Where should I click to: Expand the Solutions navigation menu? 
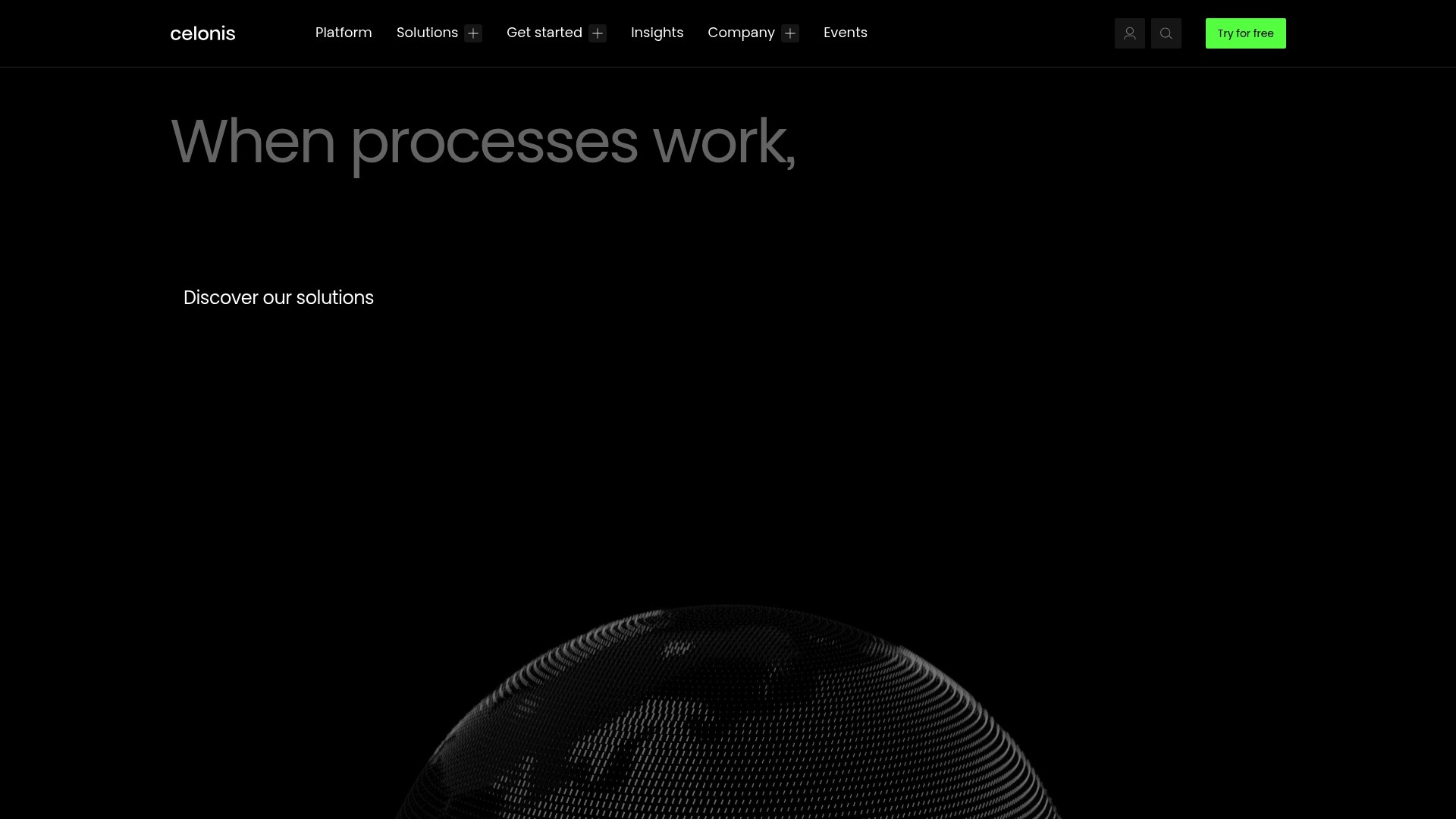427,33
